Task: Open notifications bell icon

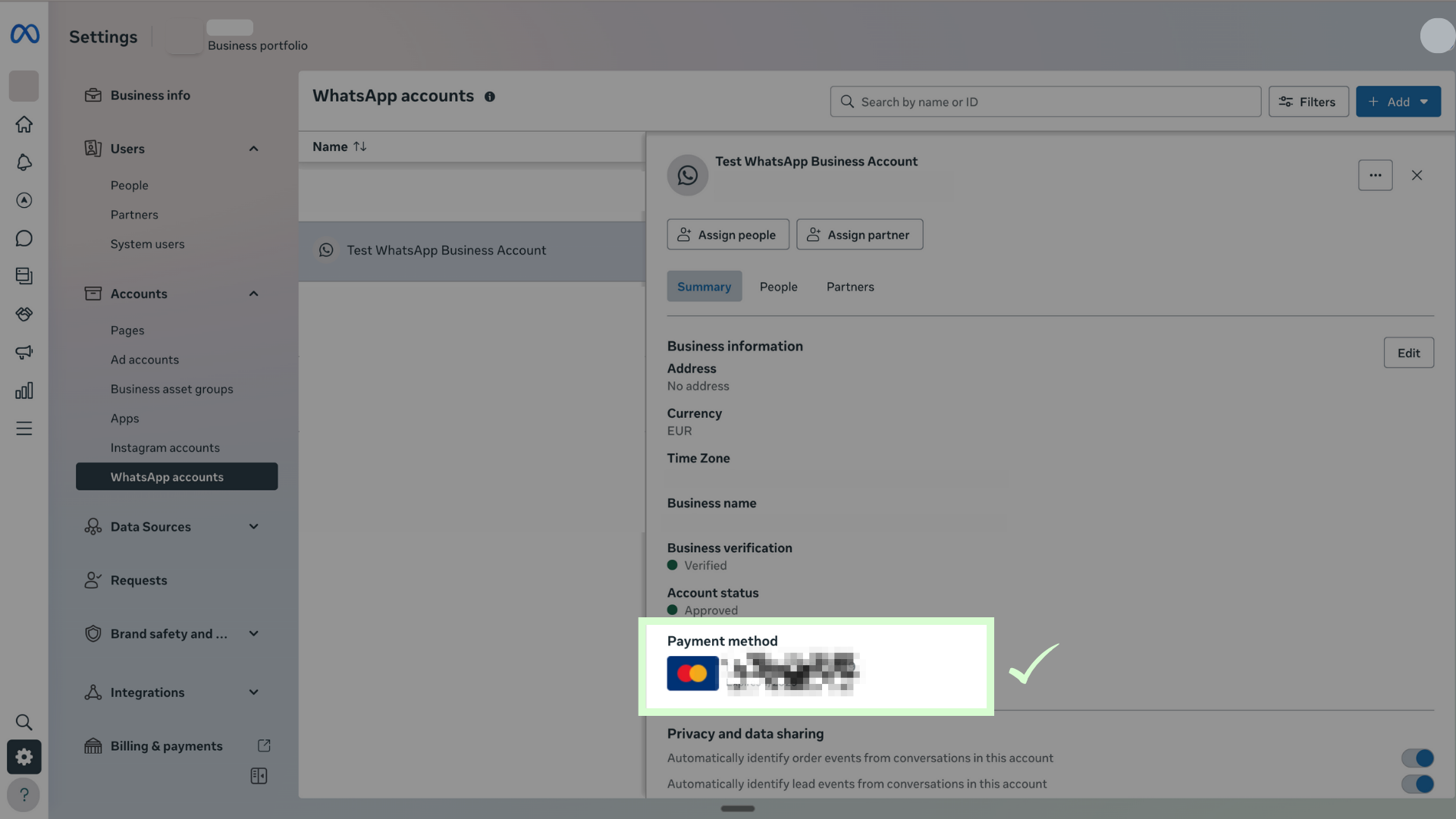Action: pyautogui.click(x=24, y=162)
